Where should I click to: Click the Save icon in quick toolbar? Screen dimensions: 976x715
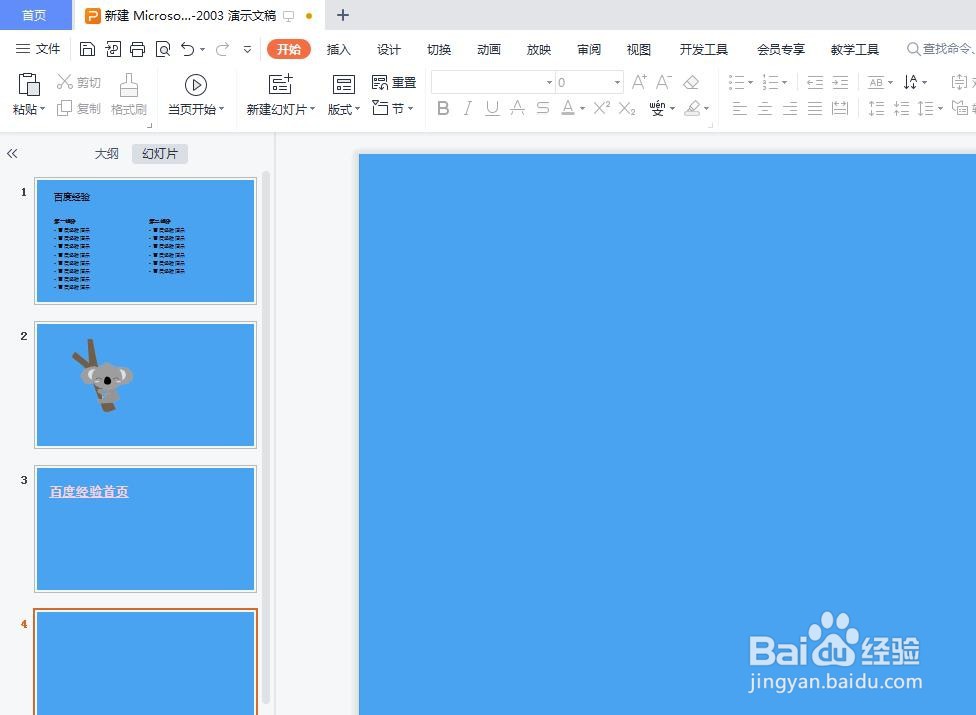(x=87, y=49)
